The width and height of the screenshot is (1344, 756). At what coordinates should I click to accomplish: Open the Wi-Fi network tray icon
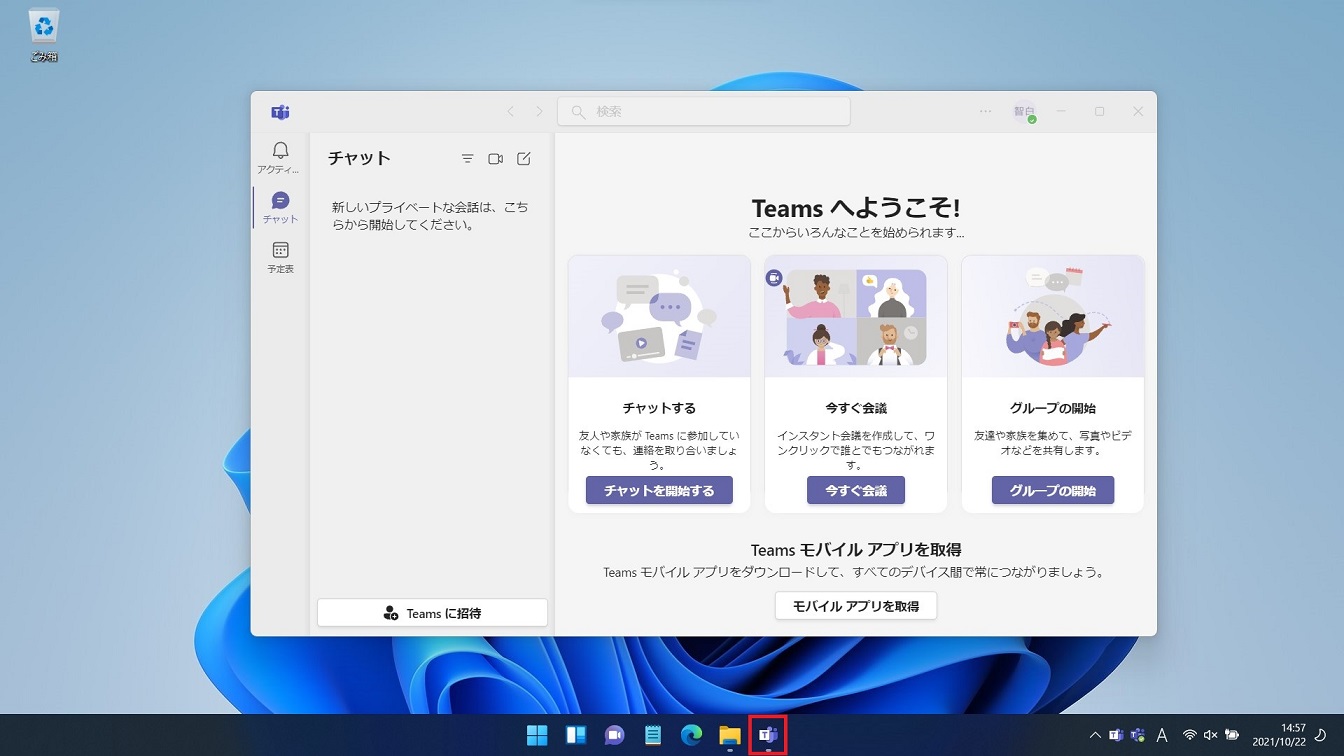[x=1190, y=735]
